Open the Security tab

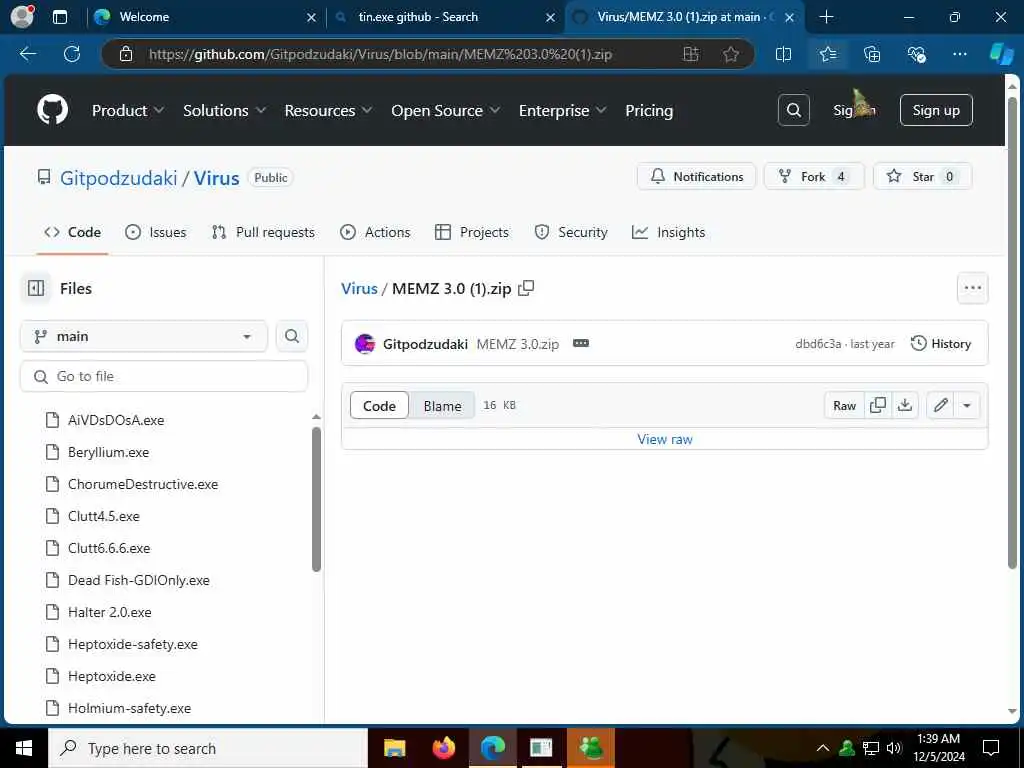click(x=571, y=232)
